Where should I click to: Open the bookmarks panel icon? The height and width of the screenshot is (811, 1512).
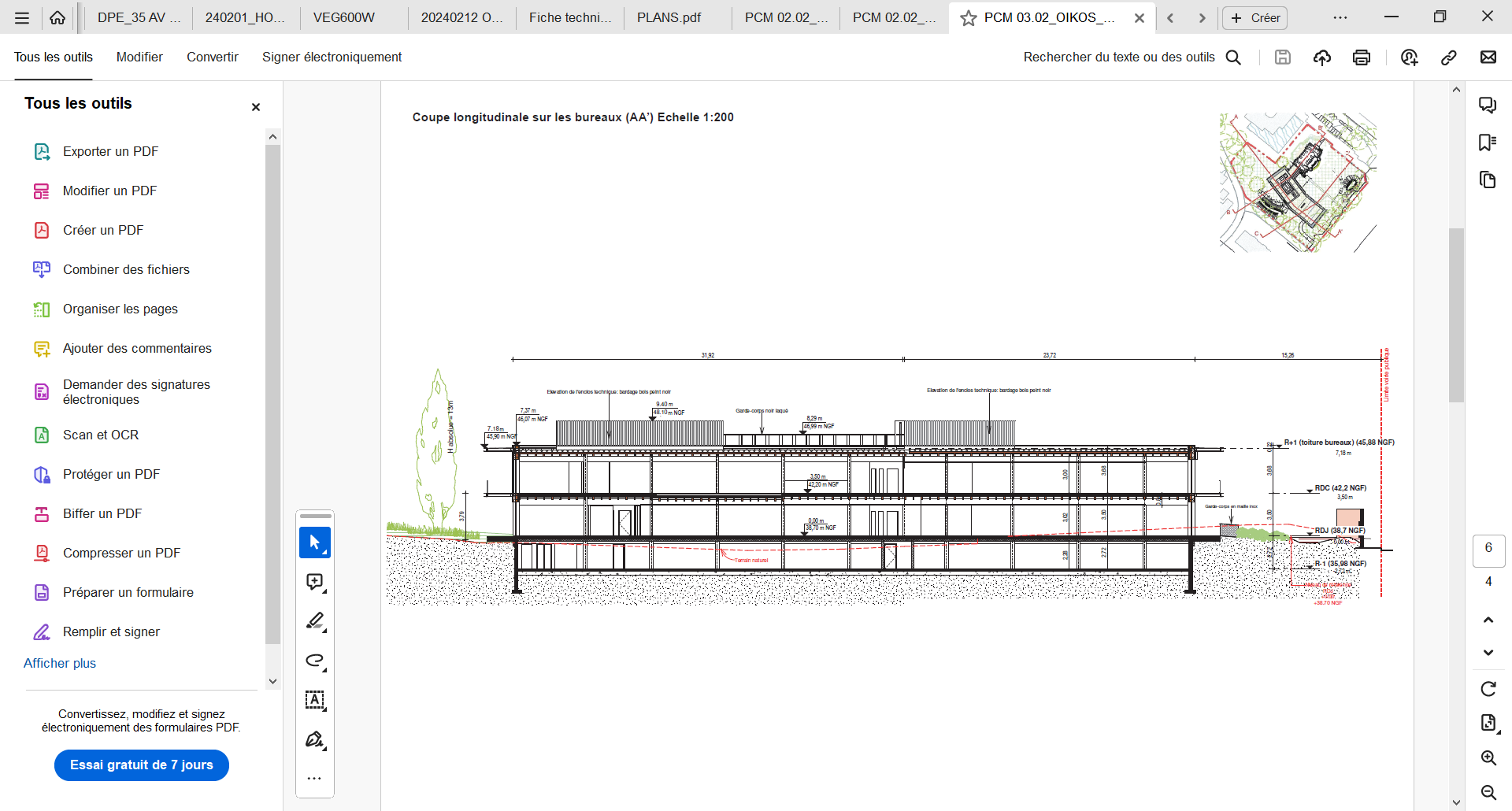1488,143
